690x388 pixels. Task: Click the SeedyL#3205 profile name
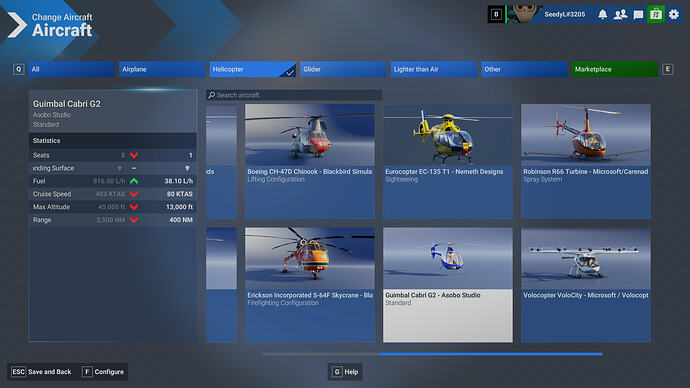click(x=565, y=15)
